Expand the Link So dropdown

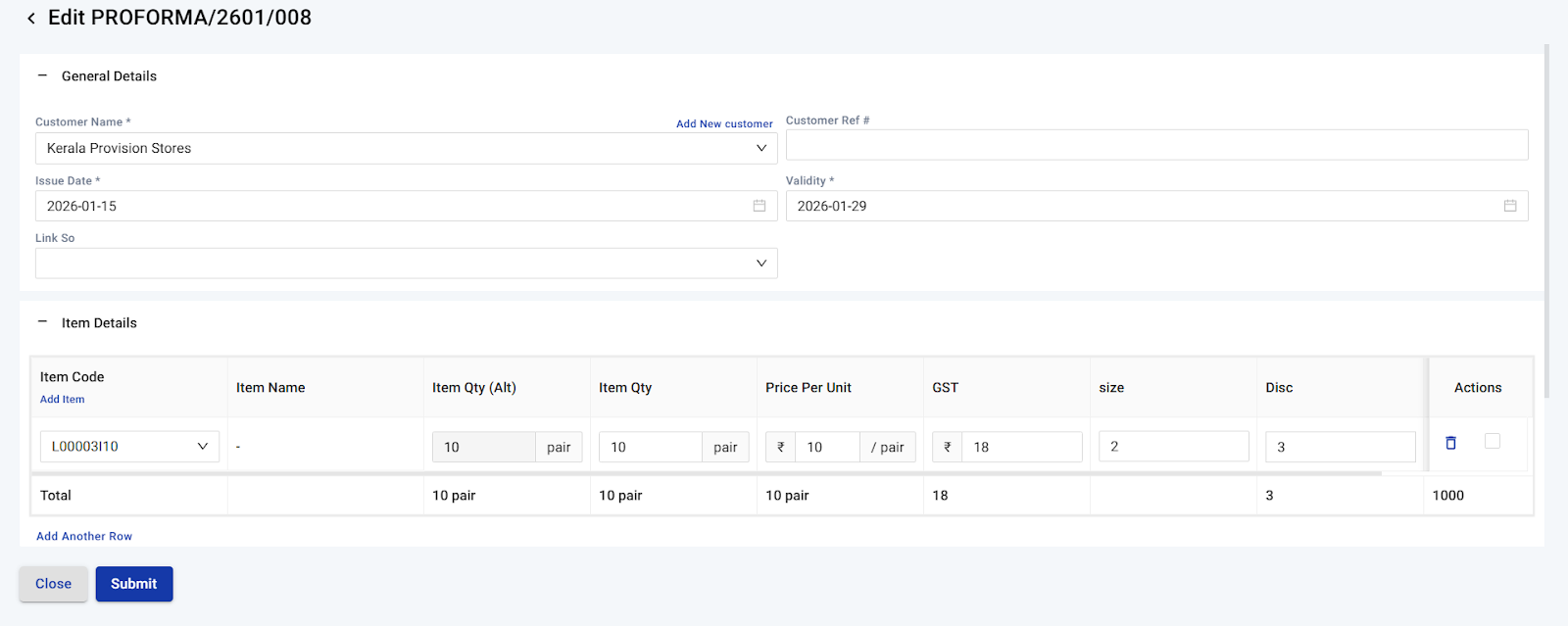point(406,264)
